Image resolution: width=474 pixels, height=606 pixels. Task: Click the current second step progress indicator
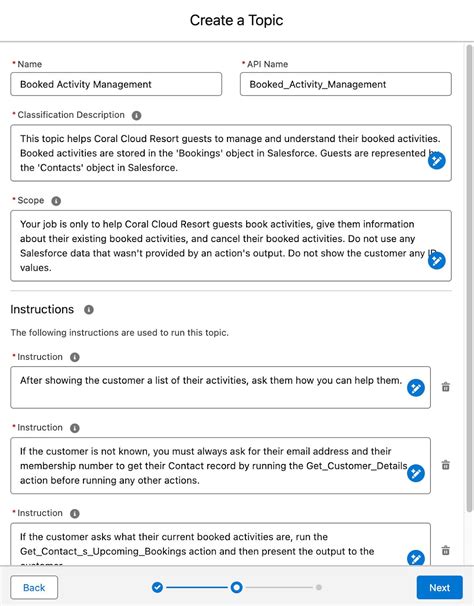click(x=237, y=587)
